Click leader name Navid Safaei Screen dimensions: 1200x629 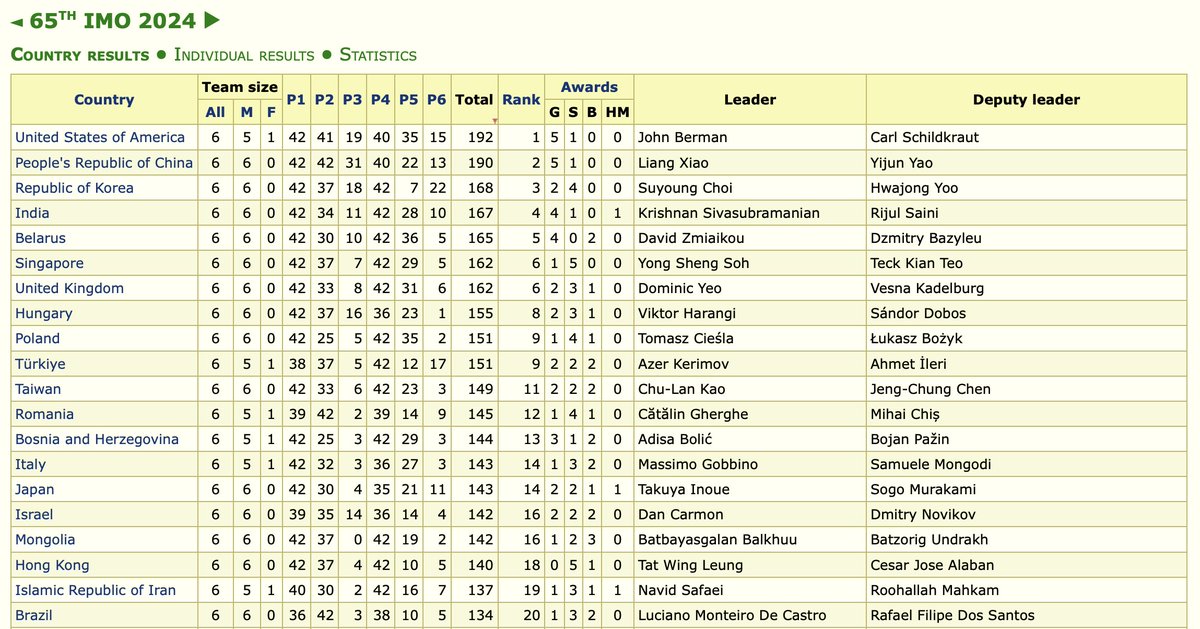click(681, 590)
